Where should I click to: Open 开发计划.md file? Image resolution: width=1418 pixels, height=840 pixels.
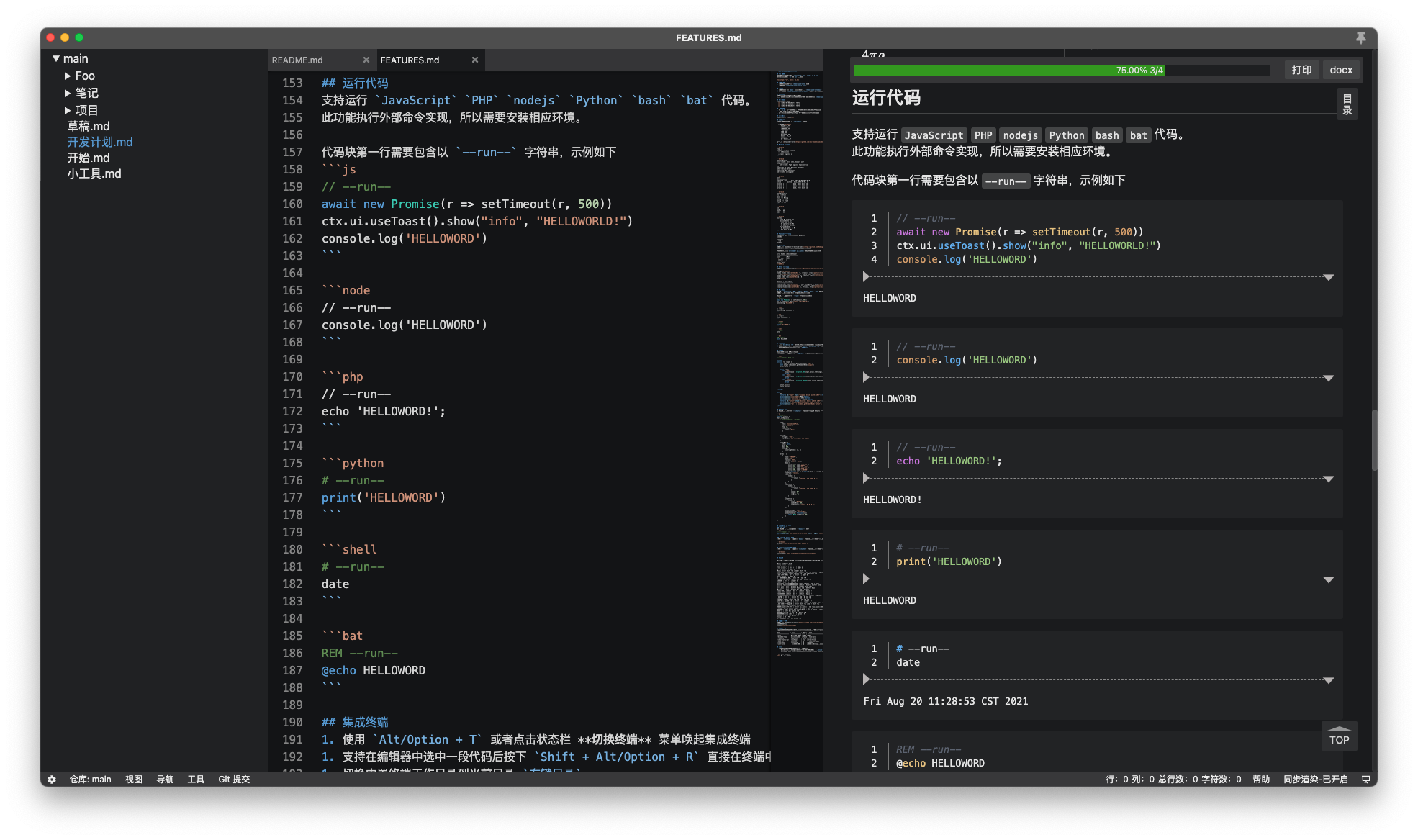point(100,142)
